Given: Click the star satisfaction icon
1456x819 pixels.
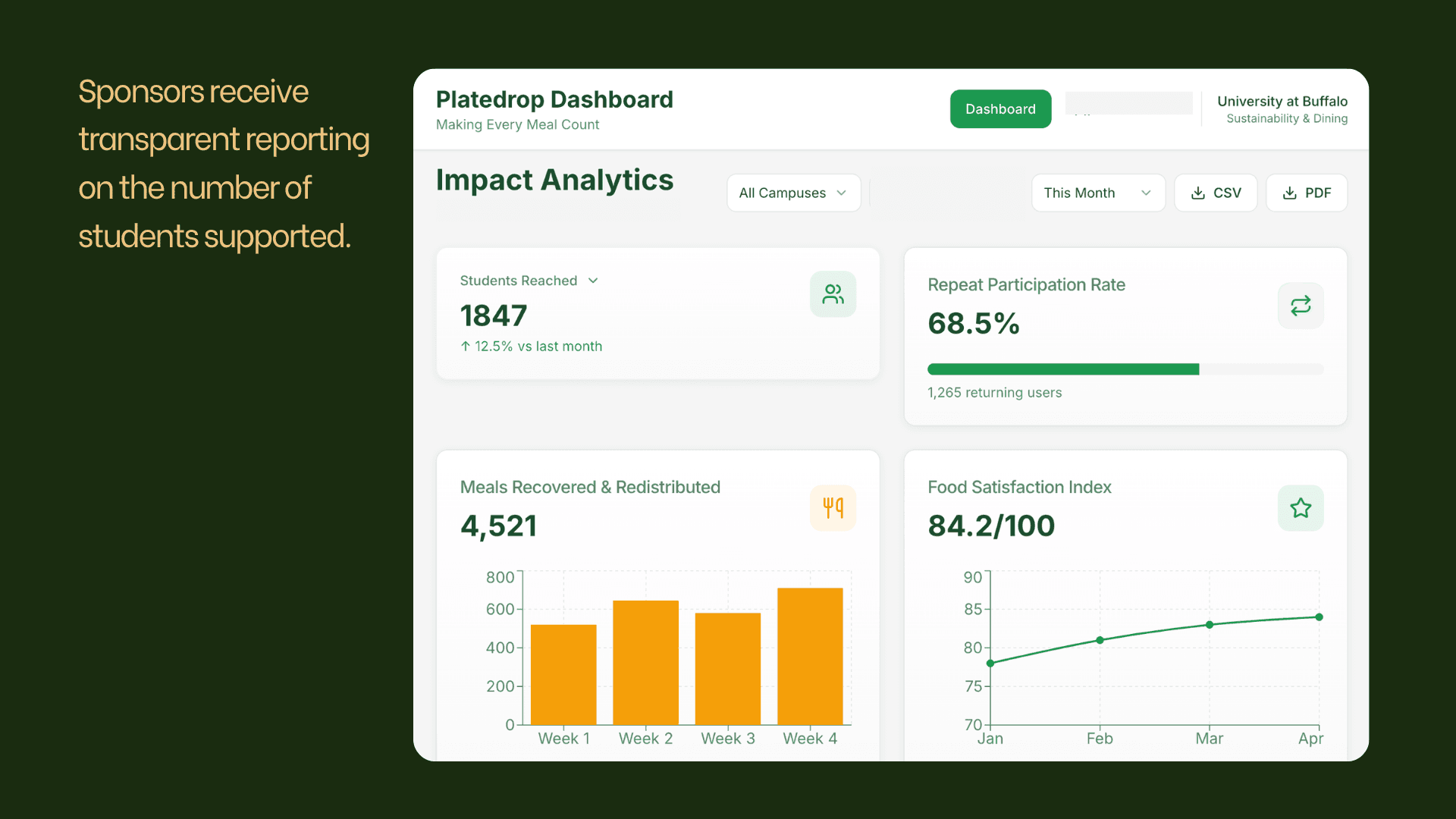Looking at the screenshot, I should (x=1300, y=507).
